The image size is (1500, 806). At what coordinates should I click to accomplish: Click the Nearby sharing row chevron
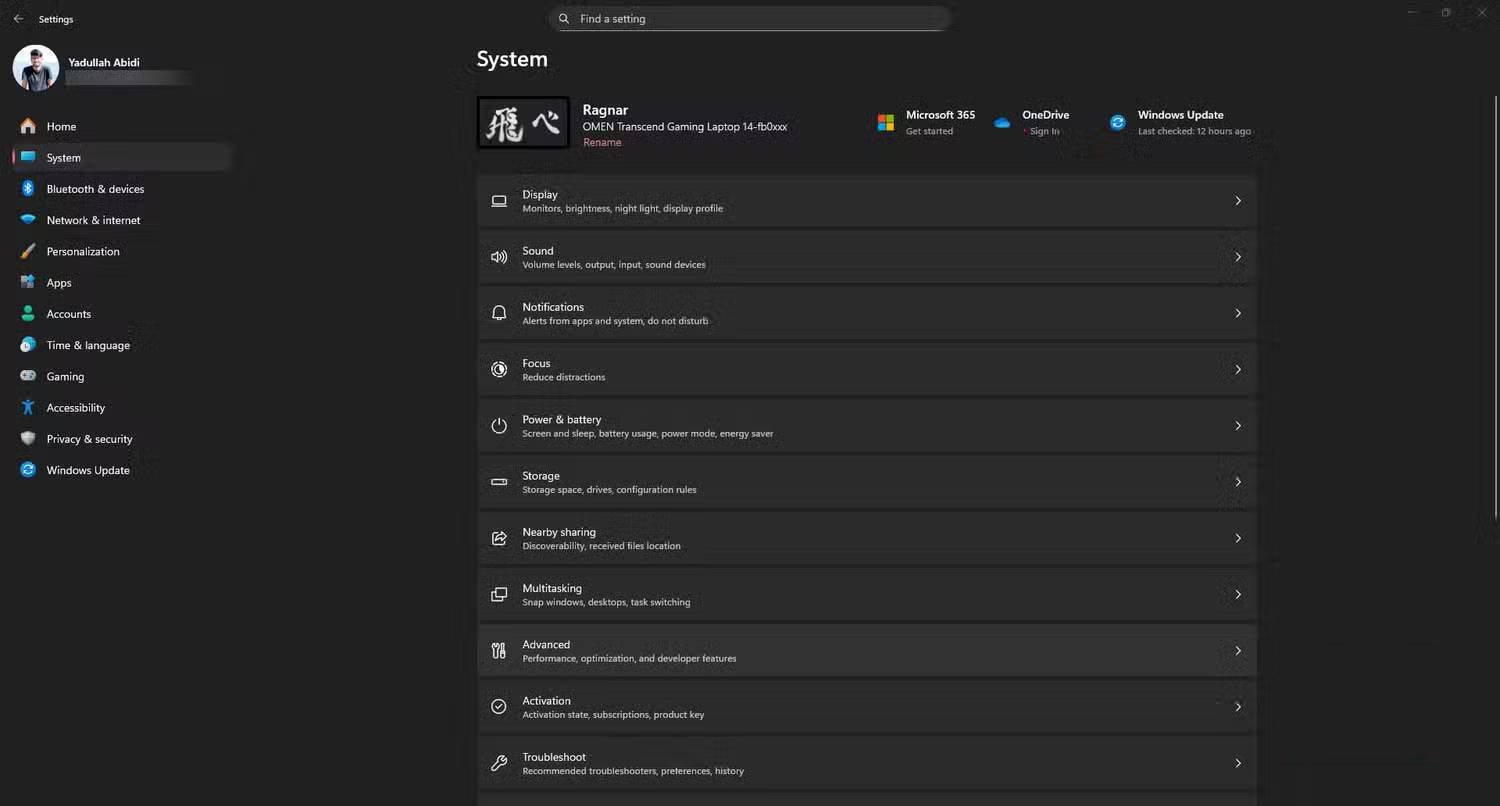[x=1238, y=538]
